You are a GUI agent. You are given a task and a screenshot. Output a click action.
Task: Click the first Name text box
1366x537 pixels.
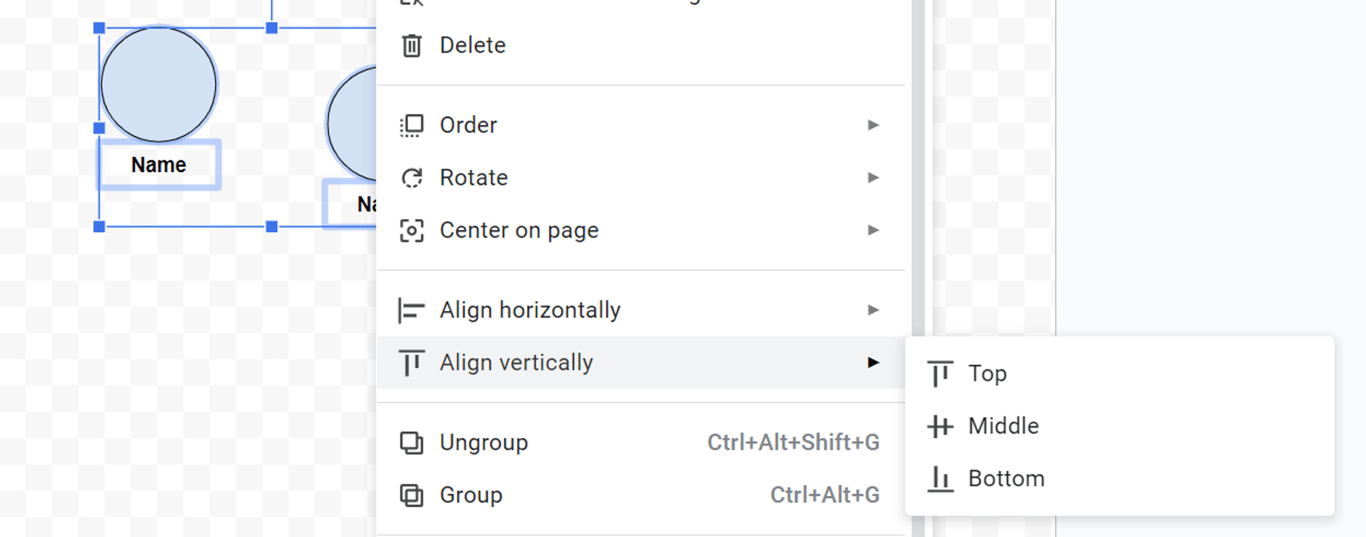point(159,165)
